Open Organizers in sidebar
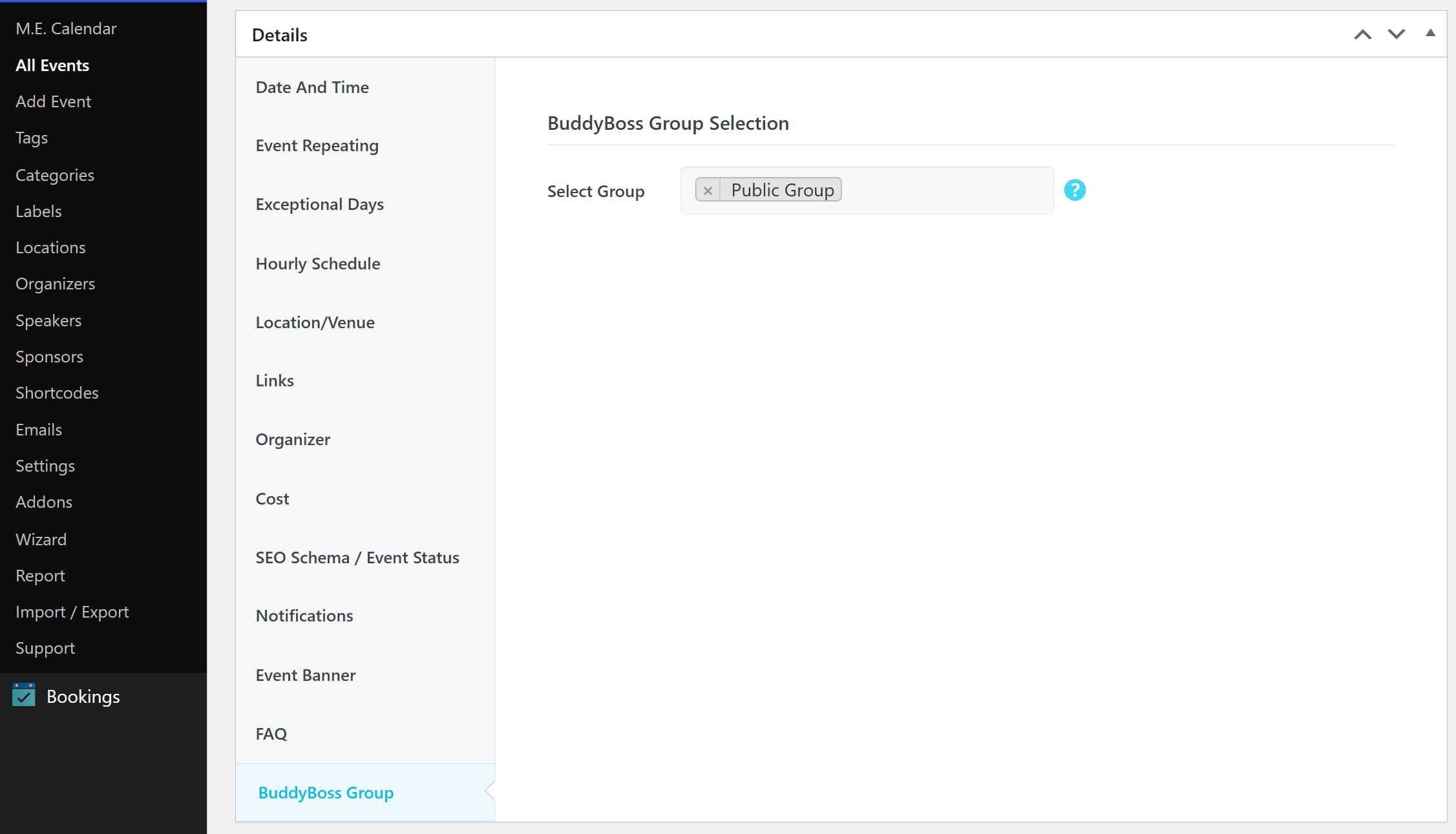This screenshot has height=834, width=1456. (55, 284)
